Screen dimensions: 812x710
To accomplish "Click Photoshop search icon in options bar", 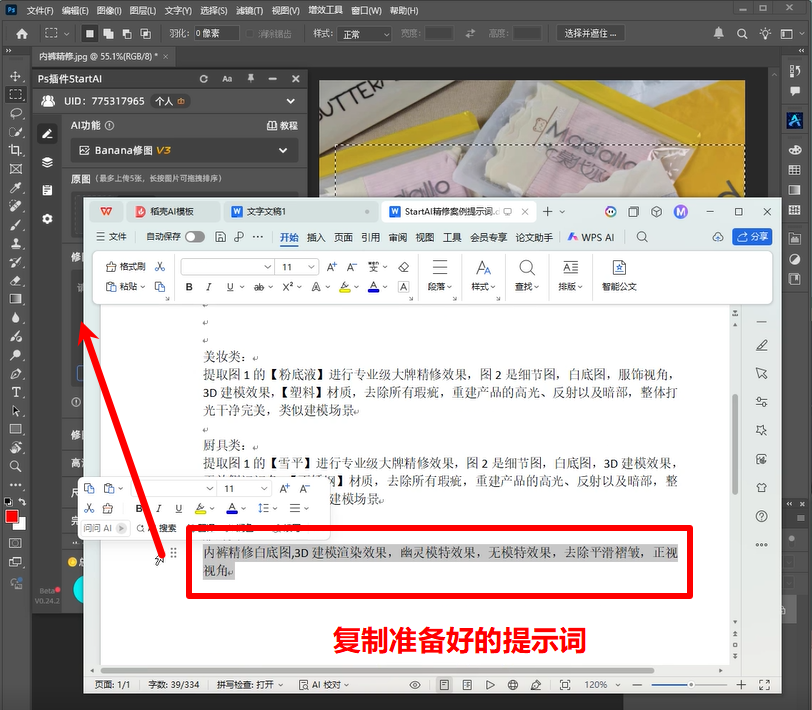I will pyautogui.click(x=742, y=34).
